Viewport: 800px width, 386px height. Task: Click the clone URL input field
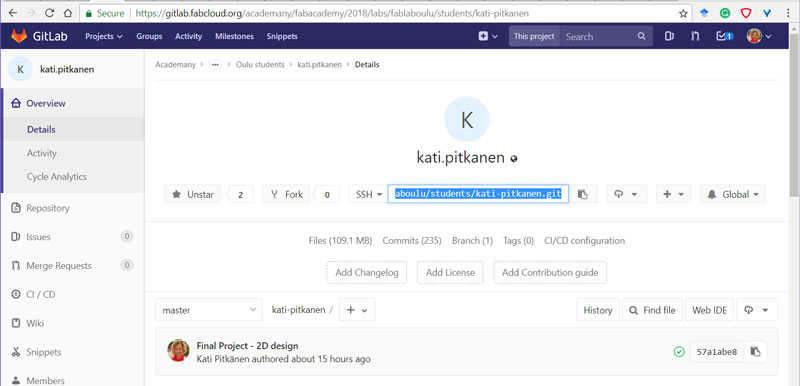click(478, 194)
